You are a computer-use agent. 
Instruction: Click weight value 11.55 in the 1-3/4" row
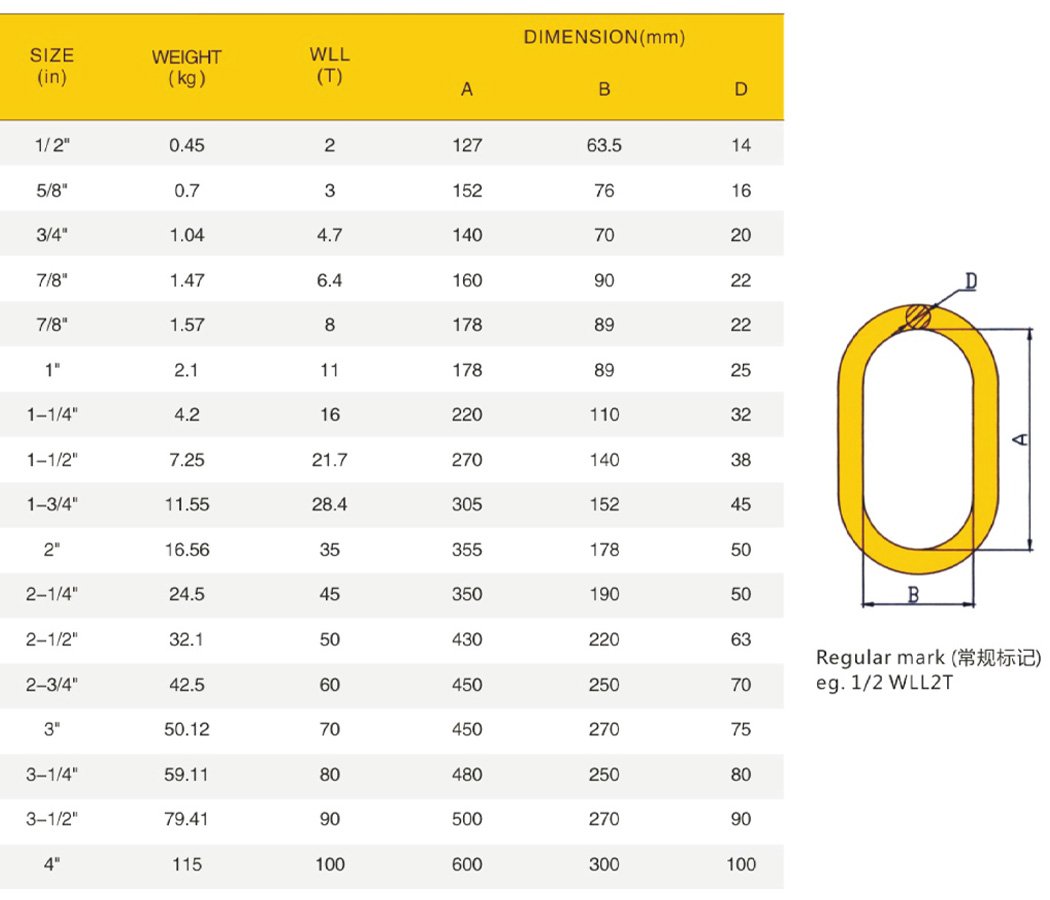click(x=187, y=504)
